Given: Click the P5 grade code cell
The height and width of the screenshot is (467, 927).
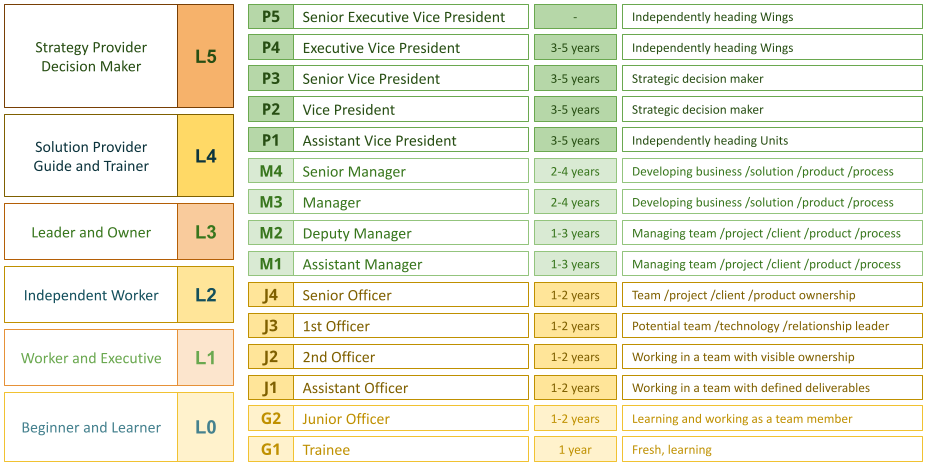Looking at the screenshot, I should coord(270,17).
